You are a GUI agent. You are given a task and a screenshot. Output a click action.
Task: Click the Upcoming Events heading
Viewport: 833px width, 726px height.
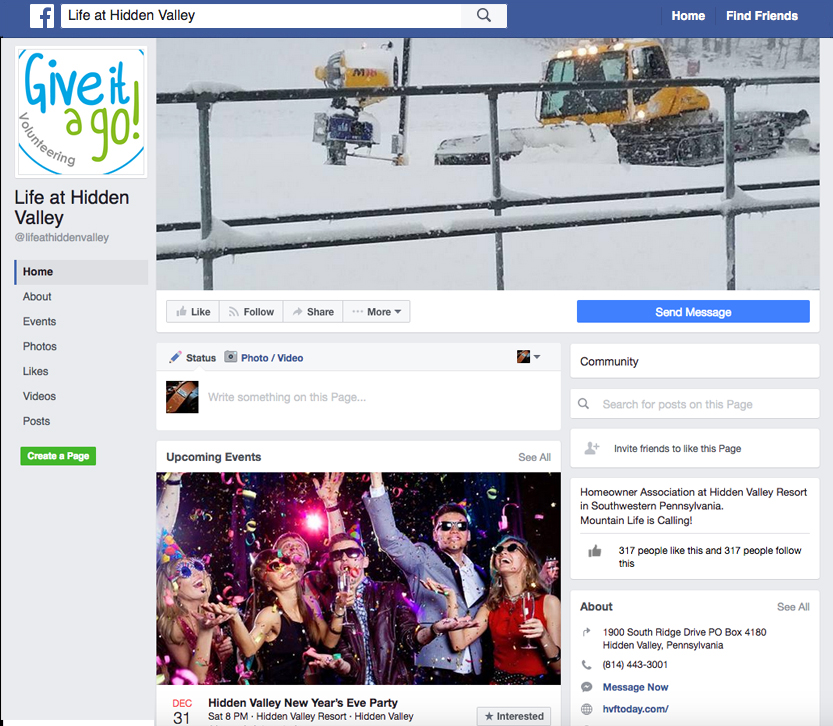214,457
